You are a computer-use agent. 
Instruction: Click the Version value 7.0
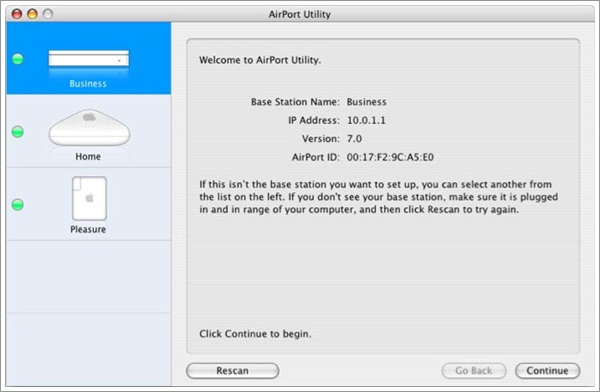(x=354, y=139)
